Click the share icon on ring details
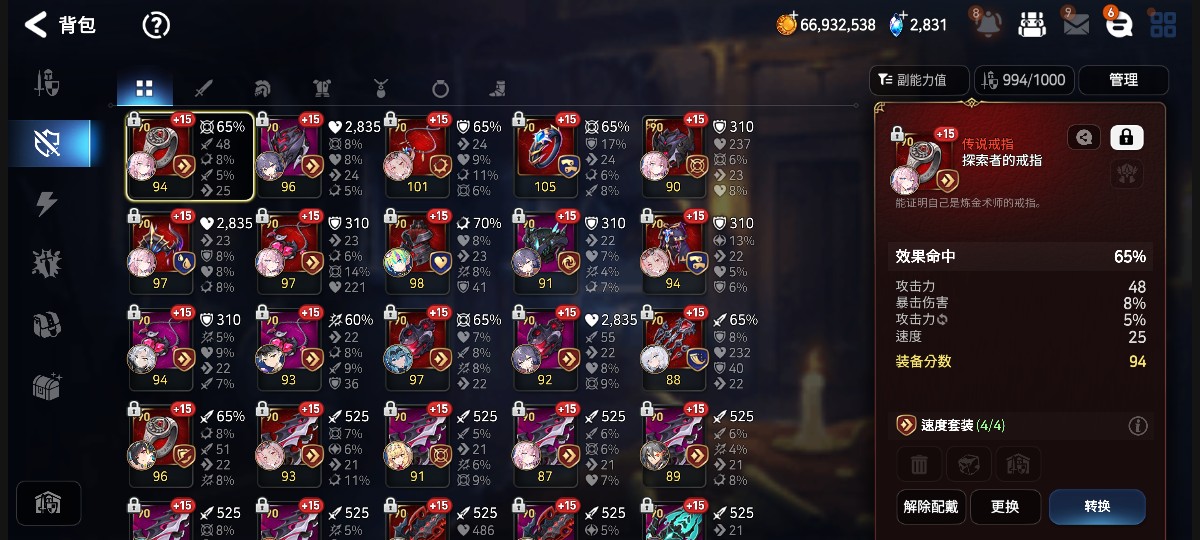This screenshot has height=540, width=1200. pos(1084,137)
